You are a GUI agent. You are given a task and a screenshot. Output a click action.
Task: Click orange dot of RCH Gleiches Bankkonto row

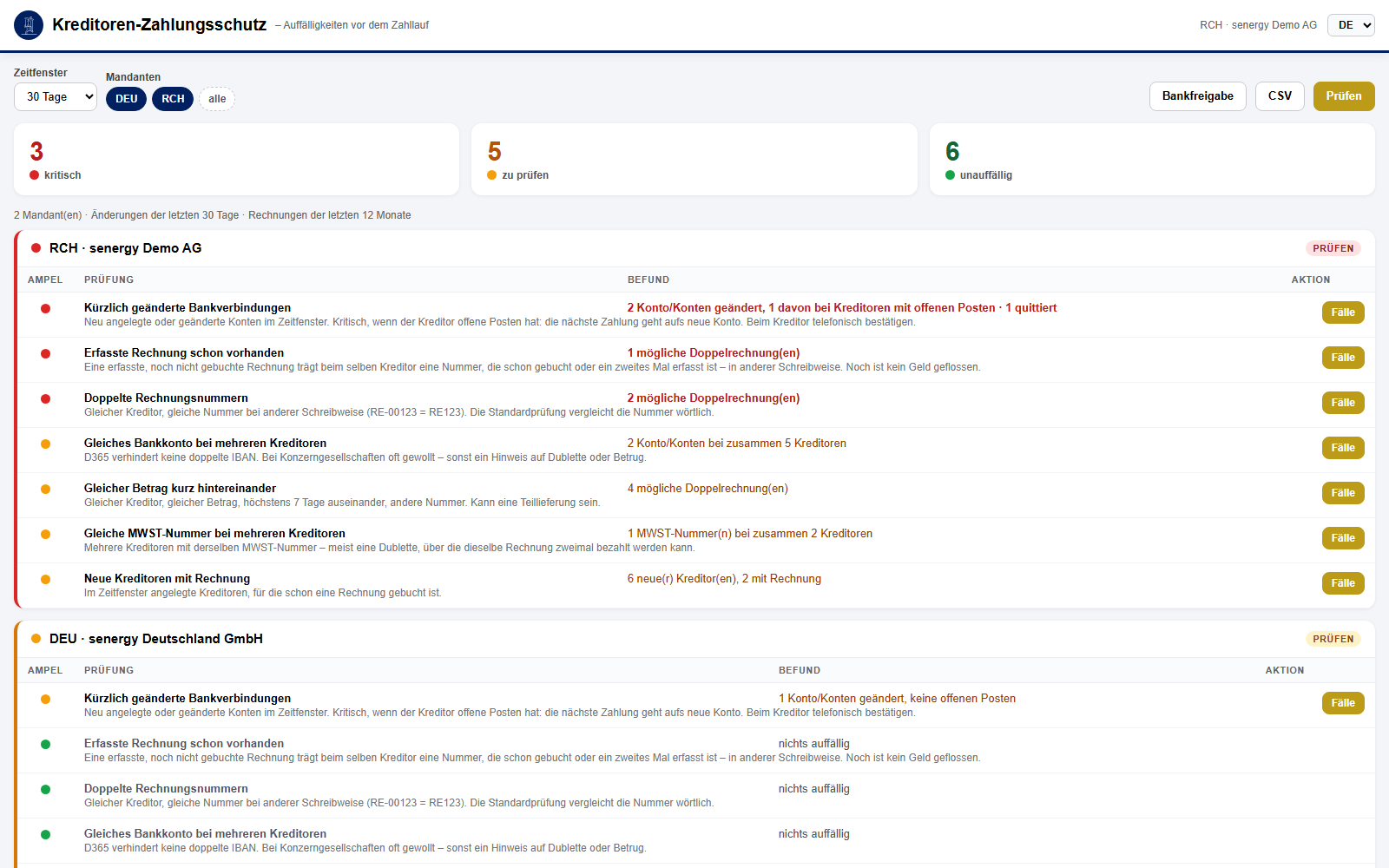click(x=45, y=444)
